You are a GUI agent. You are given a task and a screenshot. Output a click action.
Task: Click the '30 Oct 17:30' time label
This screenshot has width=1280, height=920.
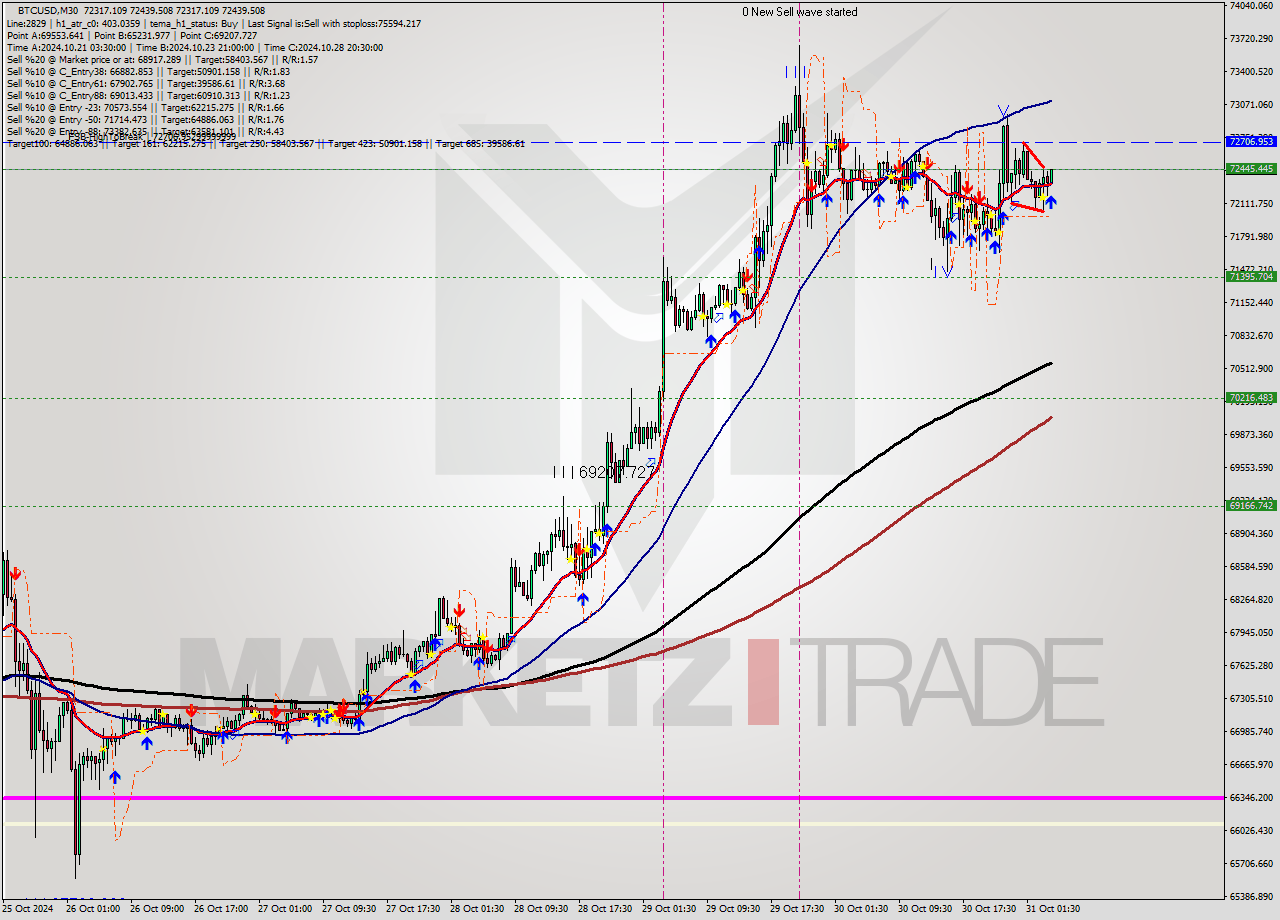click(x=988, y=909)
